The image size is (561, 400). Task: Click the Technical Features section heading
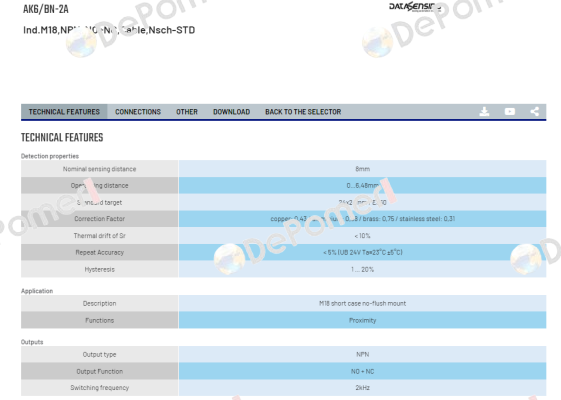pos(62,137)
